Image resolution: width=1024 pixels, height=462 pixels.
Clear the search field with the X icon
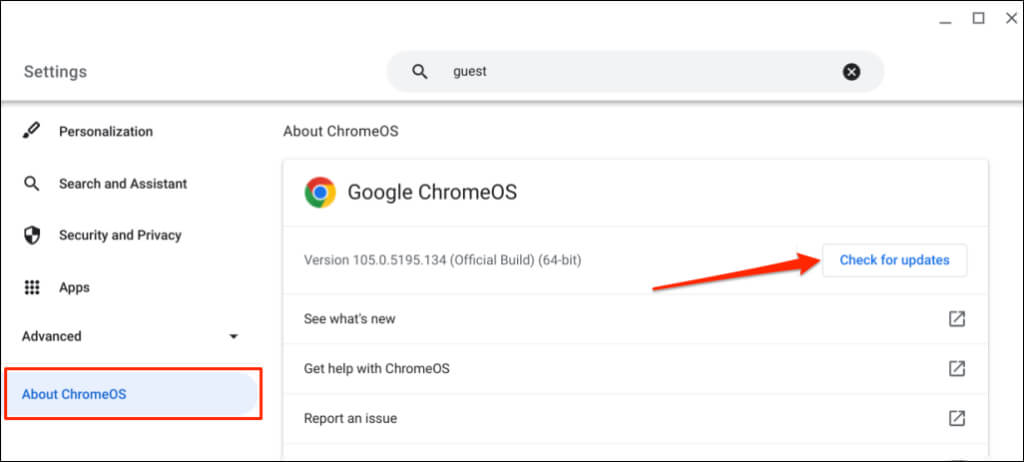pos(851,72)
